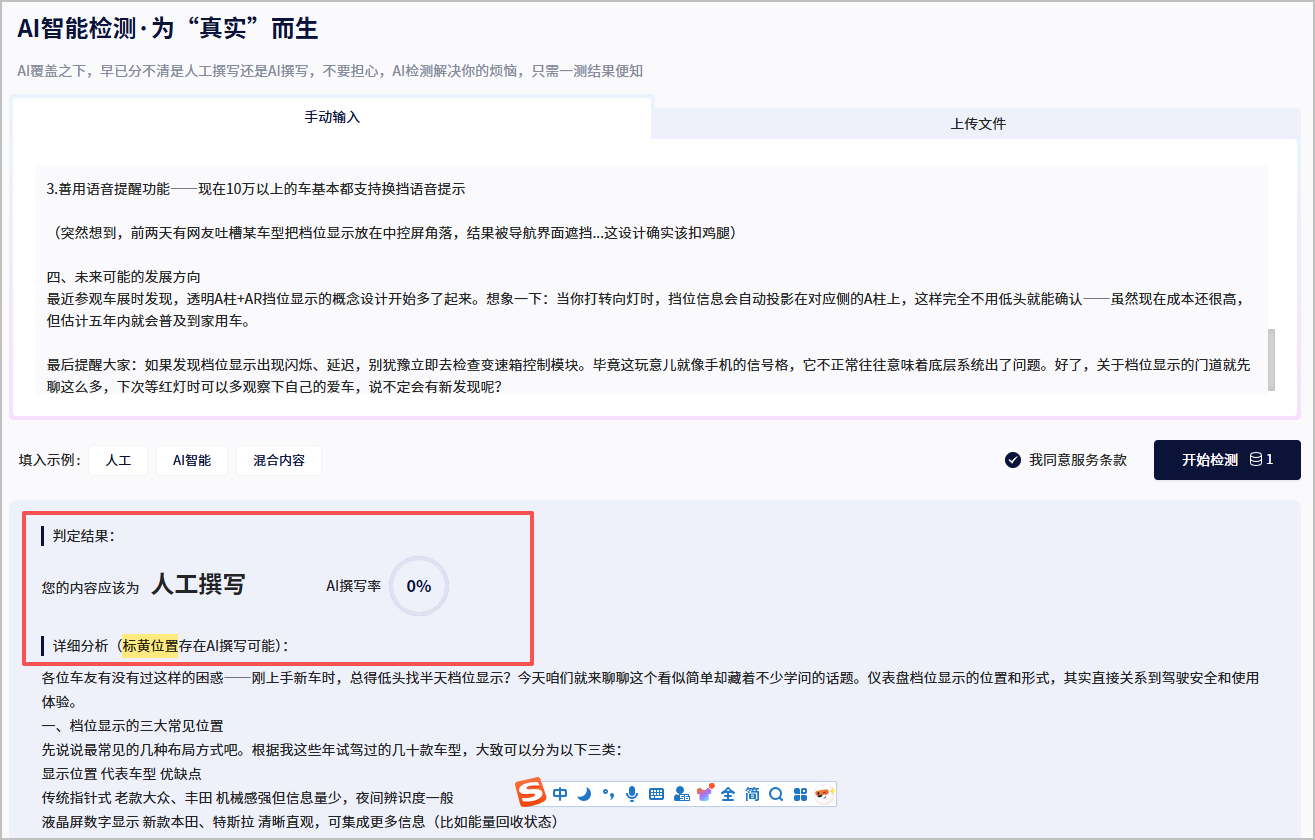Click the microphone voice input icon
1315x840 pixels.
(632, 794)
